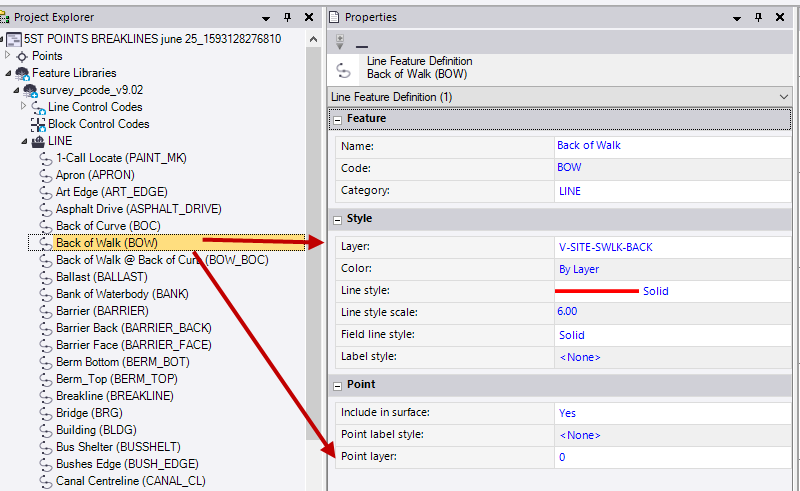Viewport: 800px width, 491px height.
Task: Select the 5ST POINTS BREAKLINES project root
Action: 153,39
